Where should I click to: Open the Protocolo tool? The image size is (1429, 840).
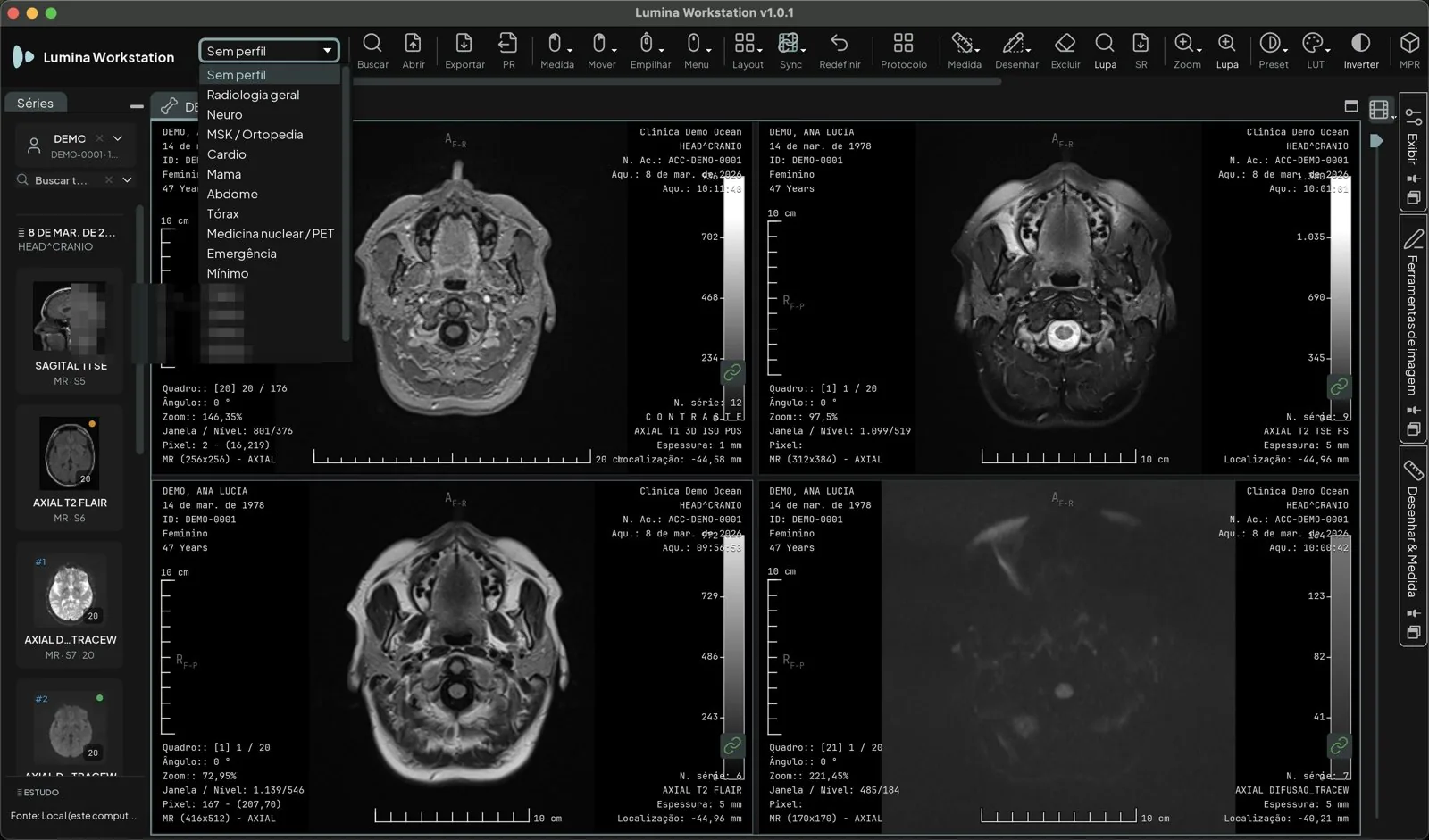pyautogui.click(x=903, y=51)
